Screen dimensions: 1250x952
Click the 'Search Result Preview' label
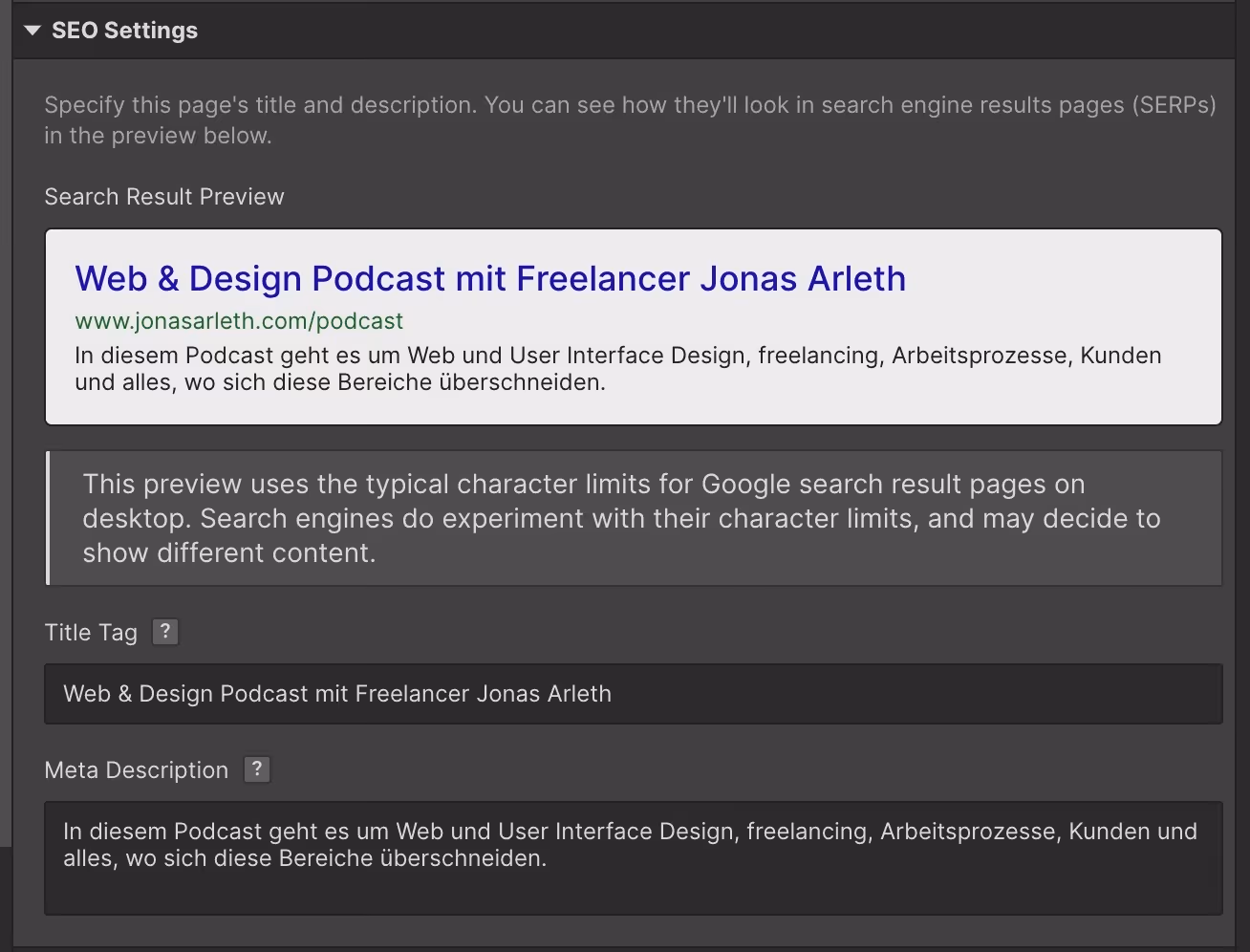click(x=164, y=197)
